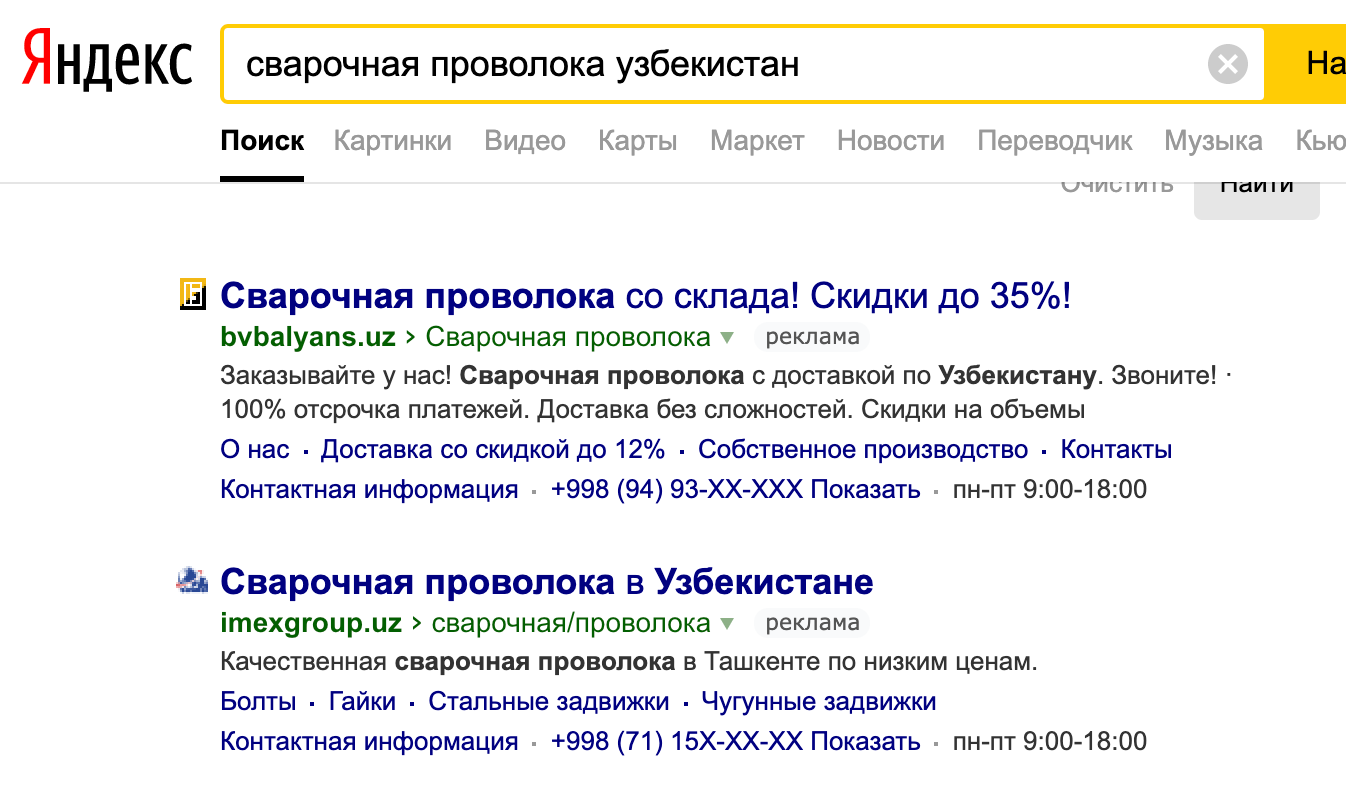Switch to the Картинки tab
Image resolution: width=1346 pixels, height=802 pixels.
[392, 141]
